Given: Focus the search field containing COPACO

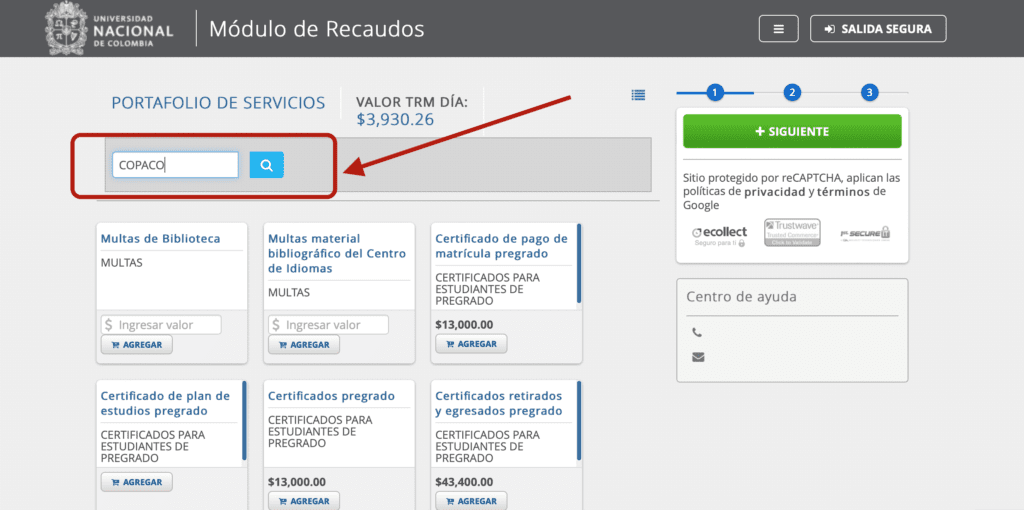Looking at the screenshot, I should click(x=175, y=165).
